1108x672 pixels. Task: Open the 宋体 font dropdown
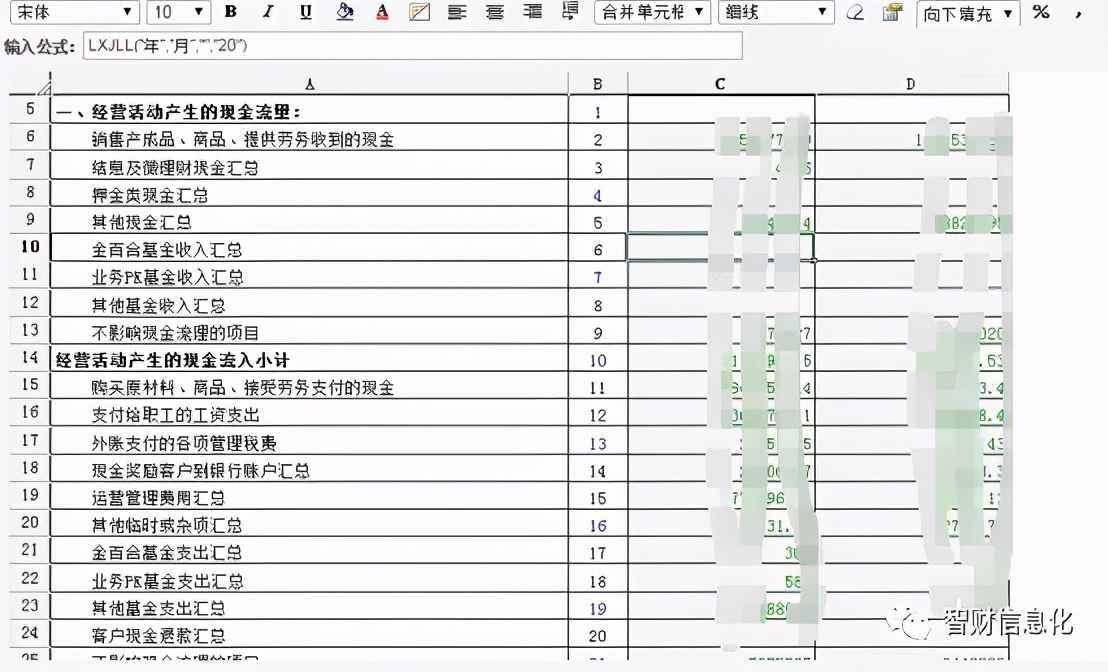pos(75,12)
